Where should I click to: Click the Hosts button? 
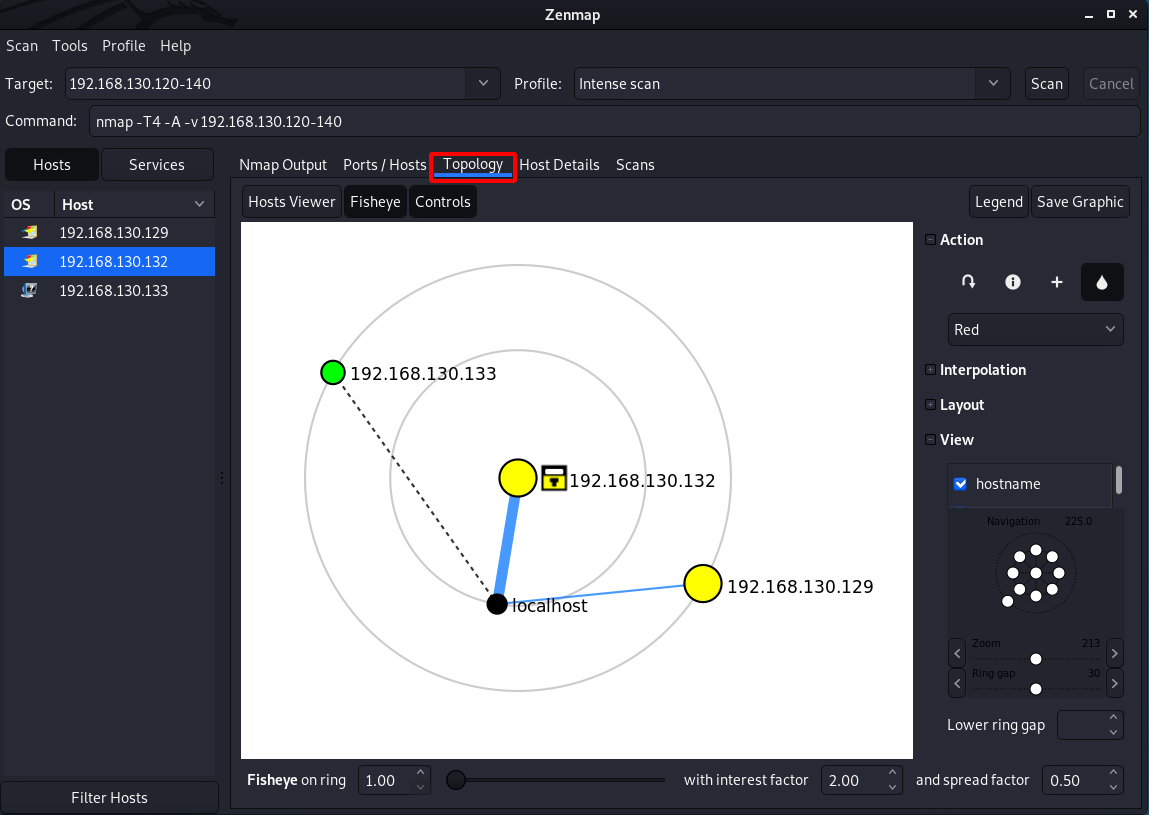click(x=52, y=165)
